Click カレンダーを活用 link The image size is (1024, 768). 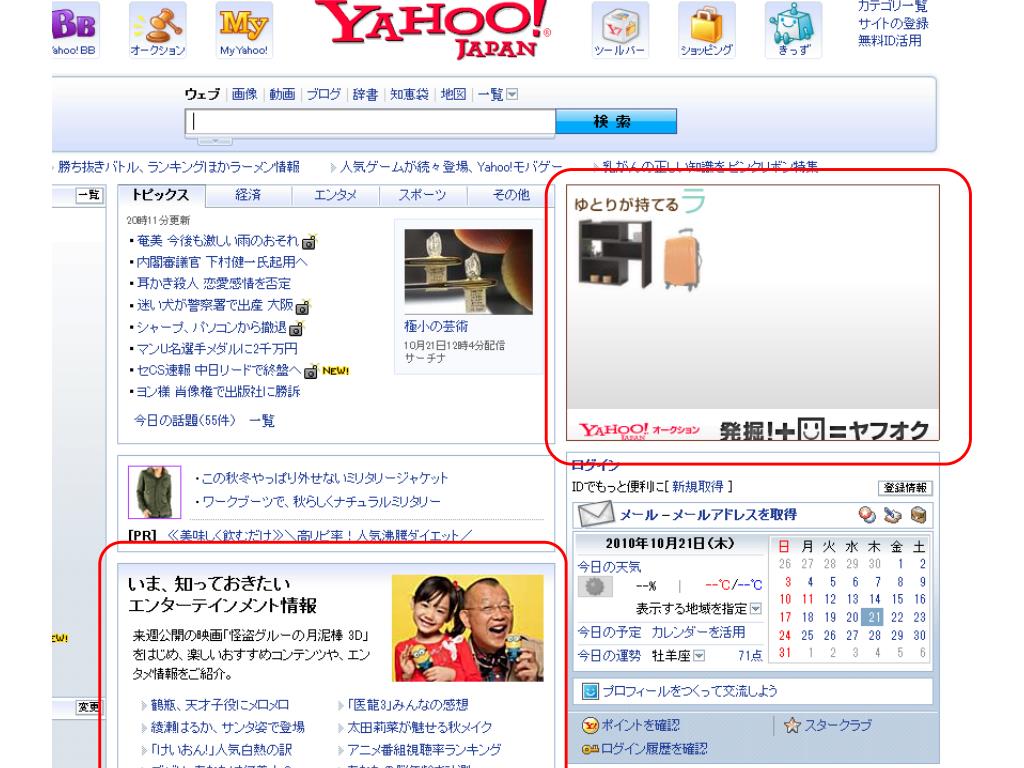(x=698, y=632)
